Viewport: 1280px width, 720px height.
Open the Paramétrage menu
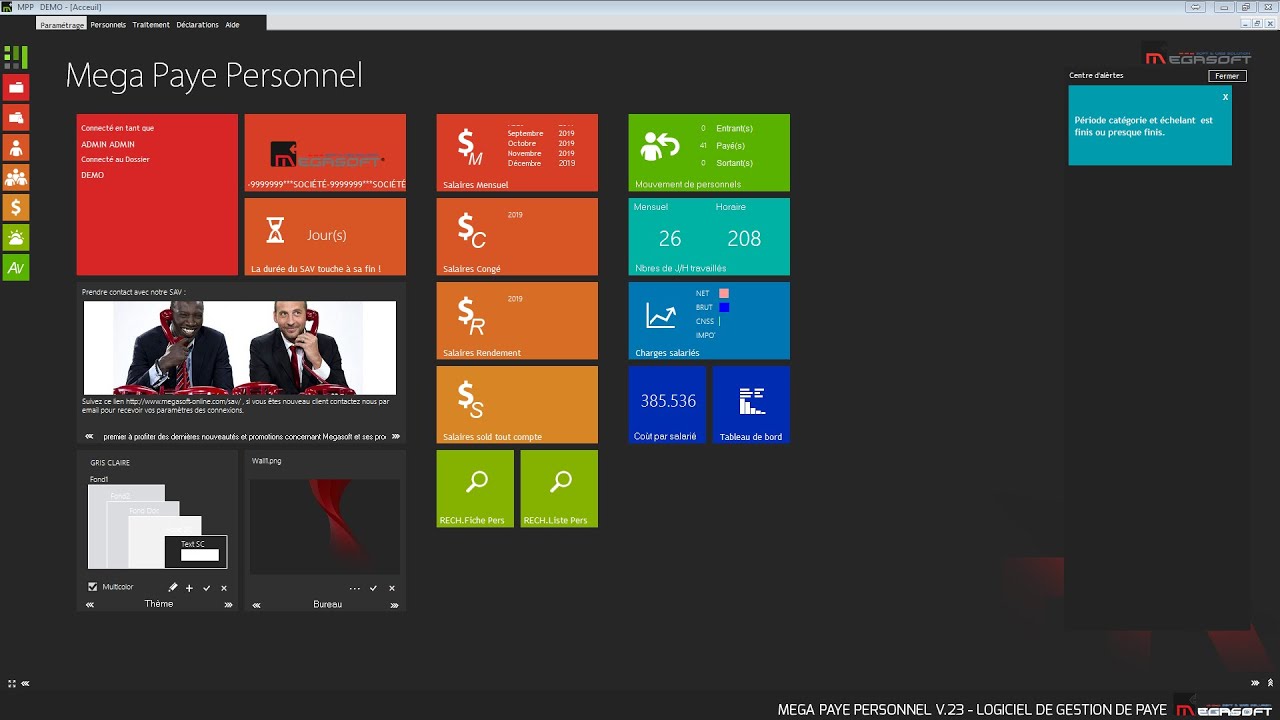pyautogui.click(x=62, y=24)
